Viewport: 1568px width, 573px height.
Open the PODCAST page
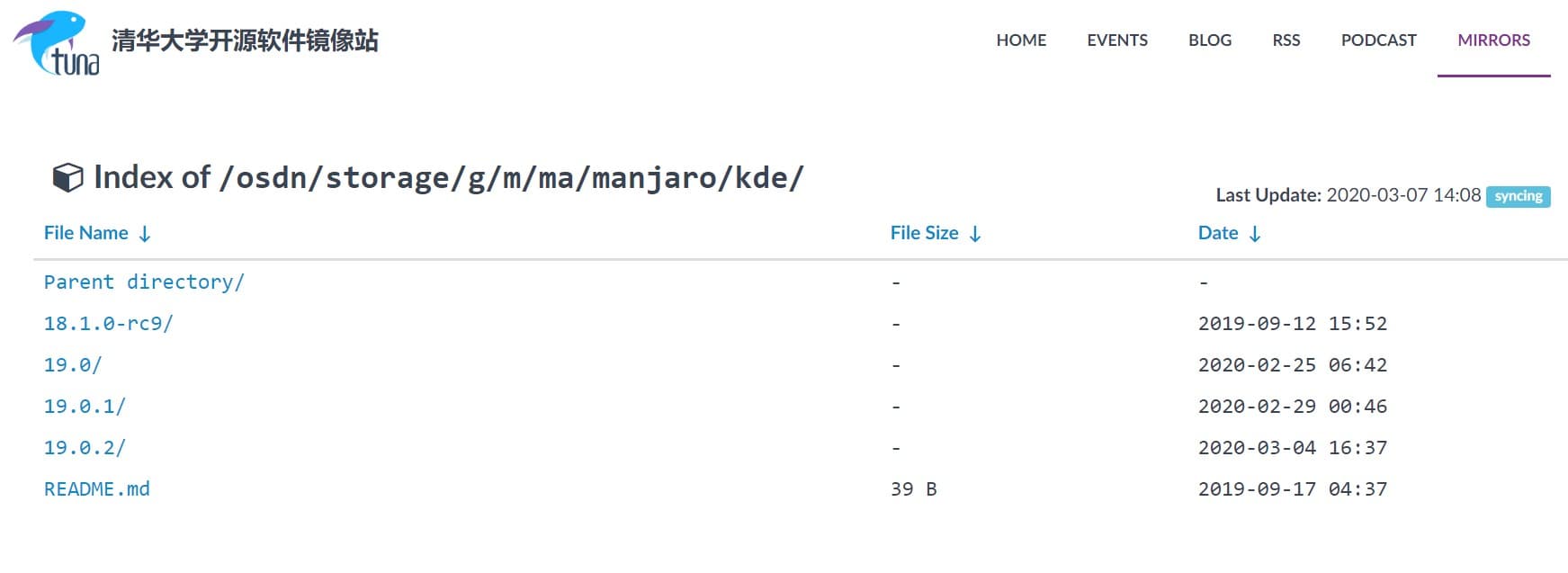click(1378, 40)
